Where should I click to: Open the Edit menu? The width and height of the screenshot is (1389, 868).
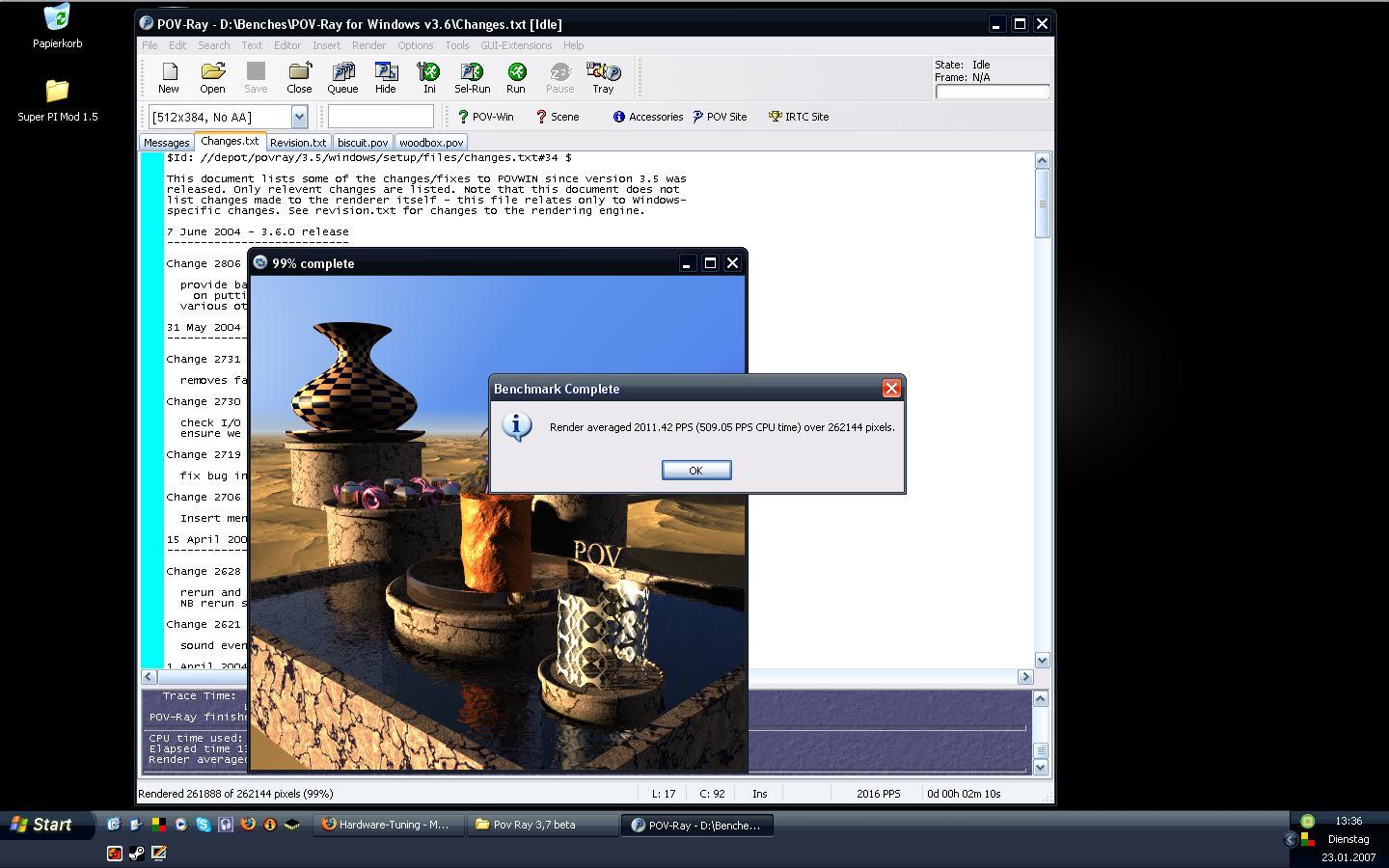[177, 45]
